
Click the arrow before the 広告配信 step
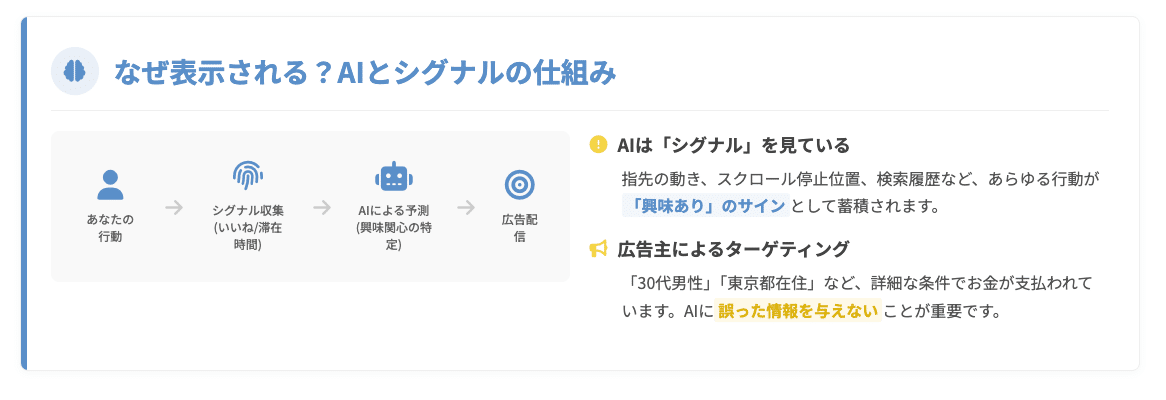pyautogui.click(x=465, y=207)
